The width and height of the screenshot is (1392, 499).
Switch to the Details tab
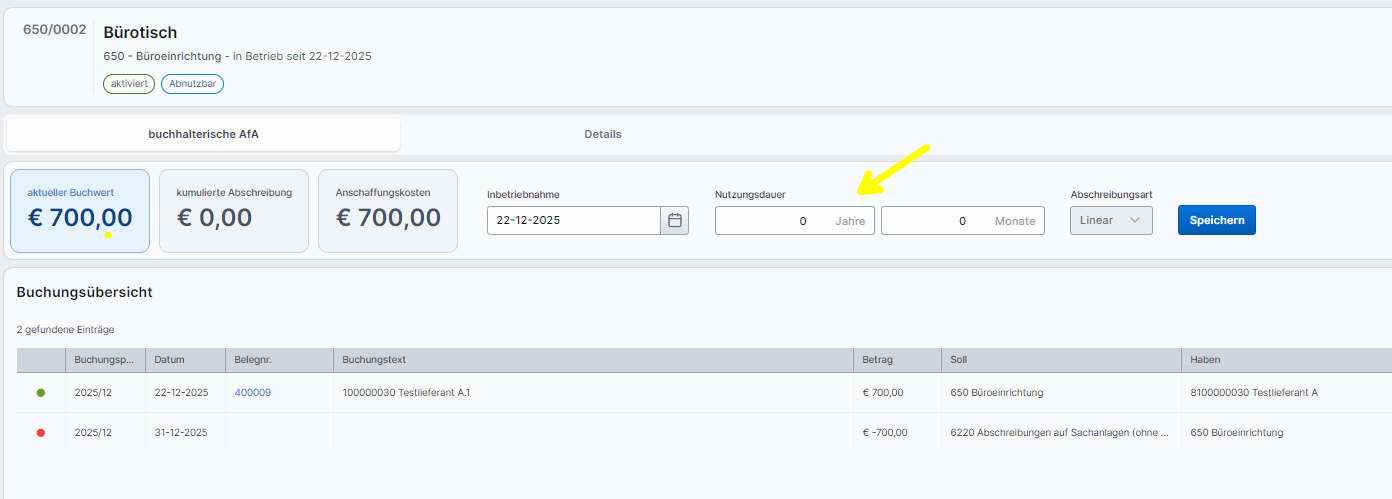602,134
